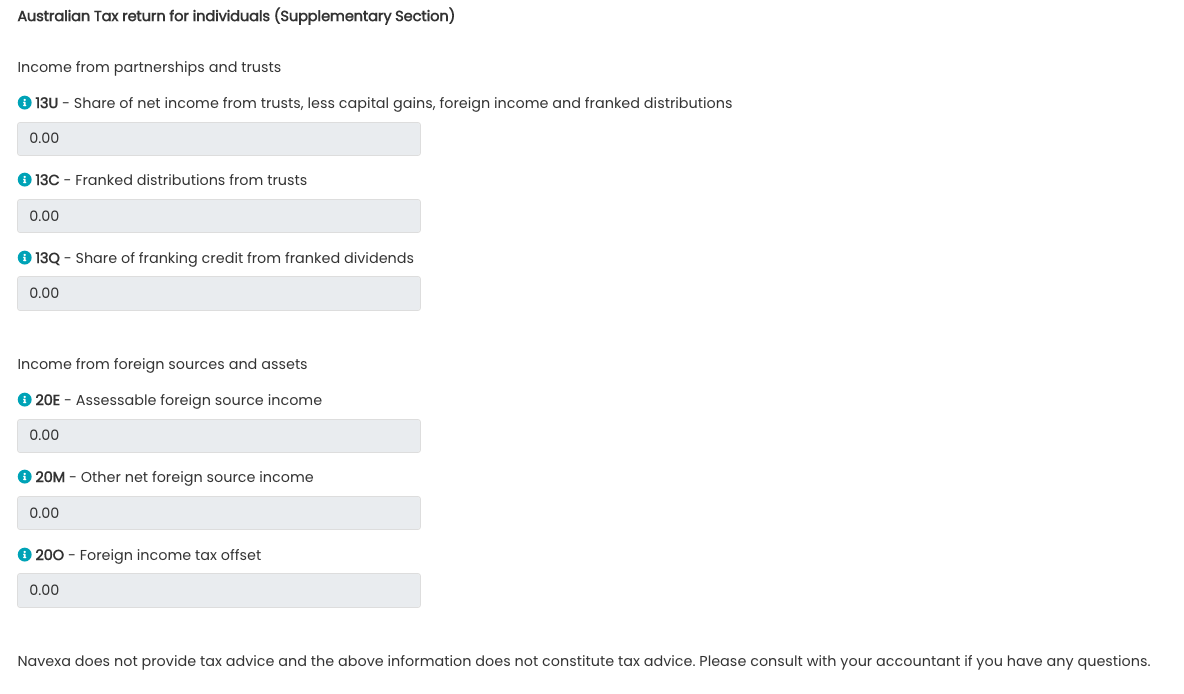Select the 13Q franking credit value field

(219, 293)
